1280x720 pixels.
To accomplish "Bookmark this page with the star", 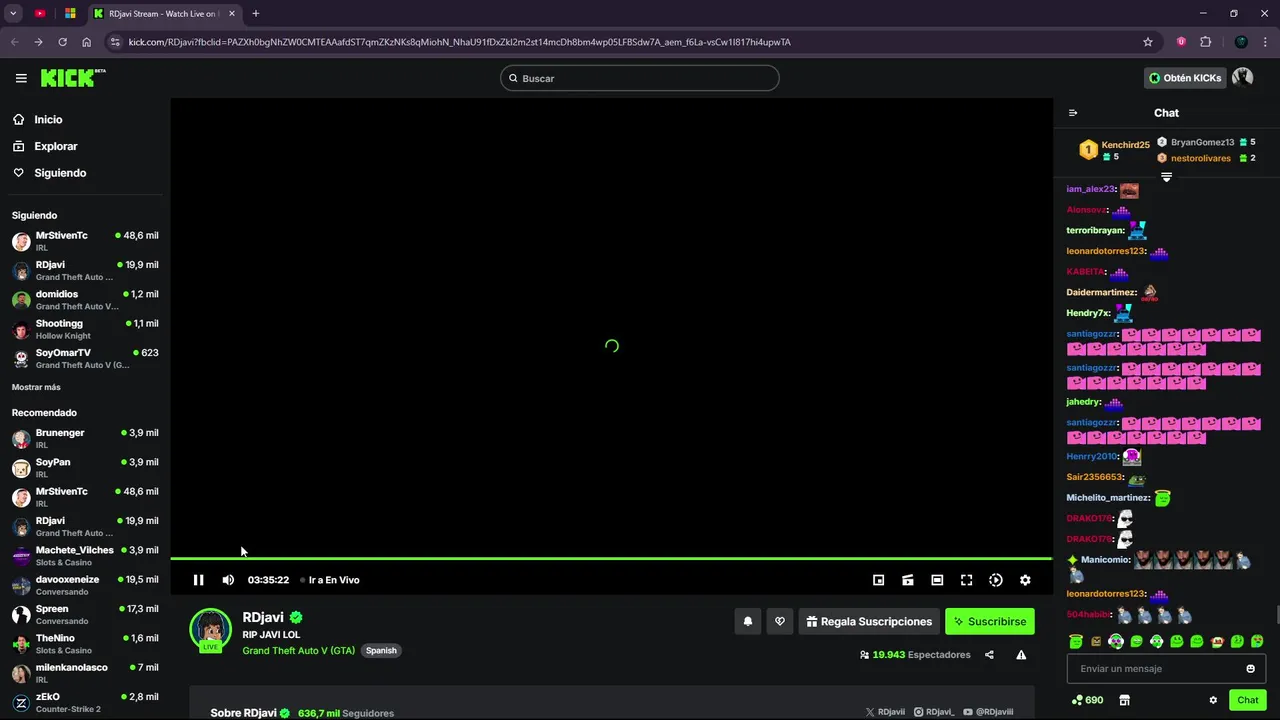I will pyautogui.click(x=1148, y=42).
